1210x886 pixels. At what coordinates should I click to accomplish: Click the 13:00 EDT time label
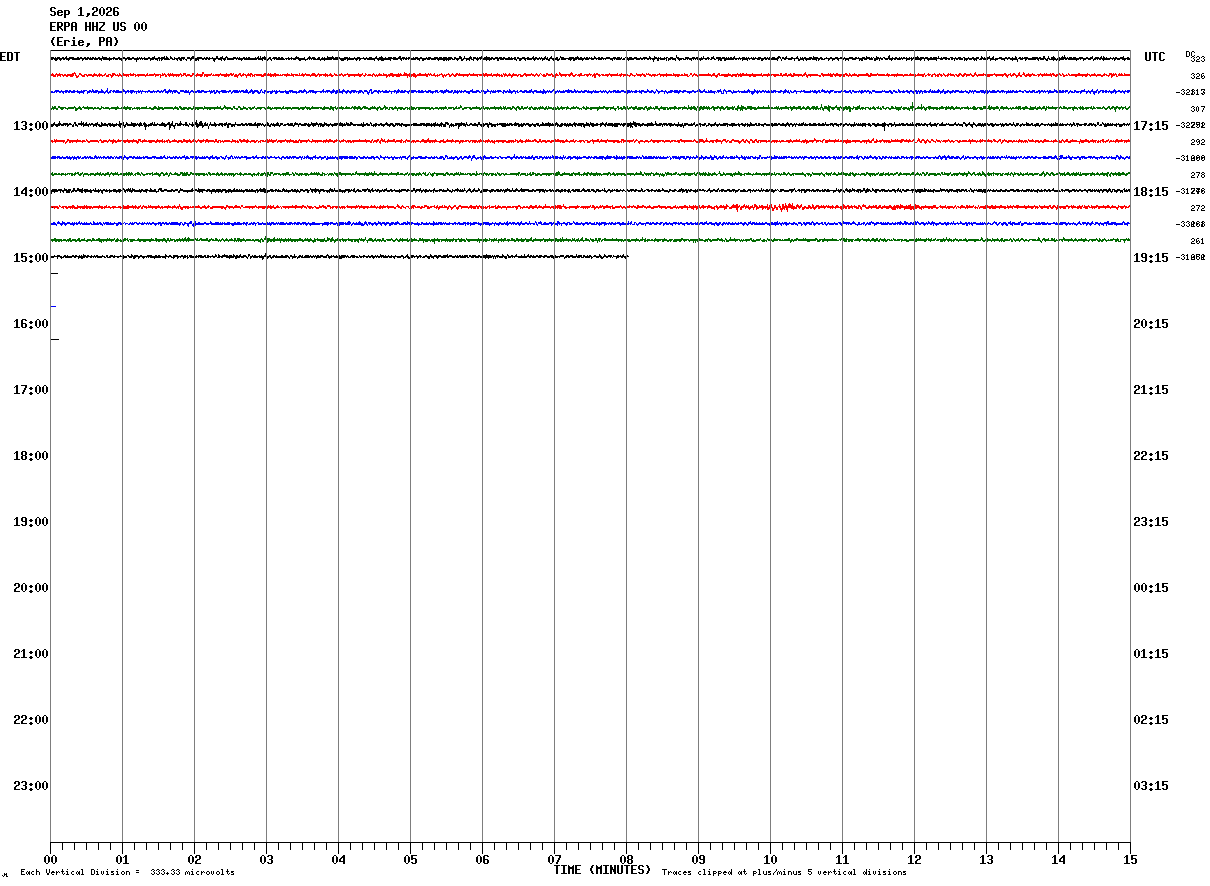[x=31, y=126]
